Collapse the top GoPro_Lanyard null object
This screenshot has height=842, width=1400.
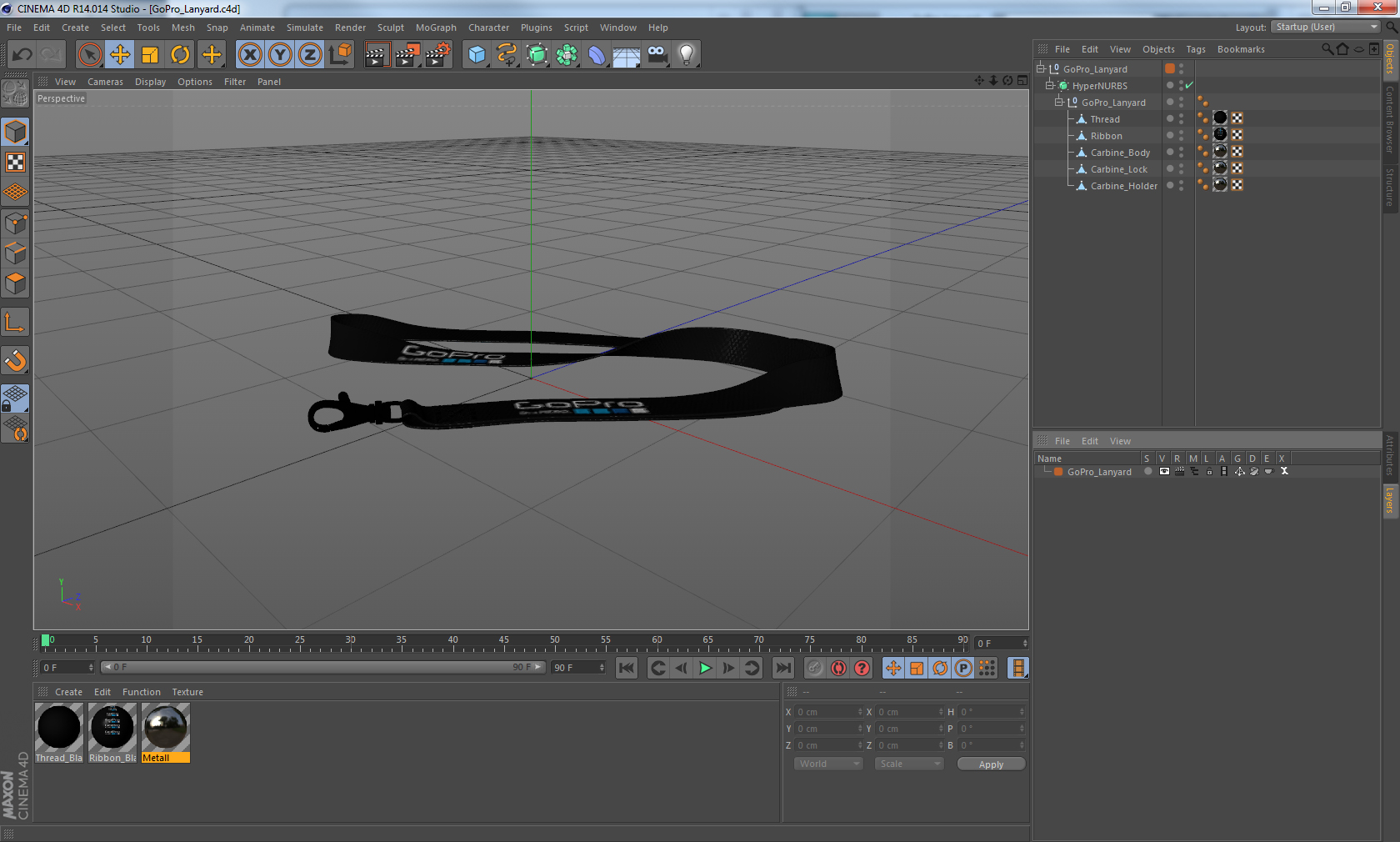[1041, 68]
